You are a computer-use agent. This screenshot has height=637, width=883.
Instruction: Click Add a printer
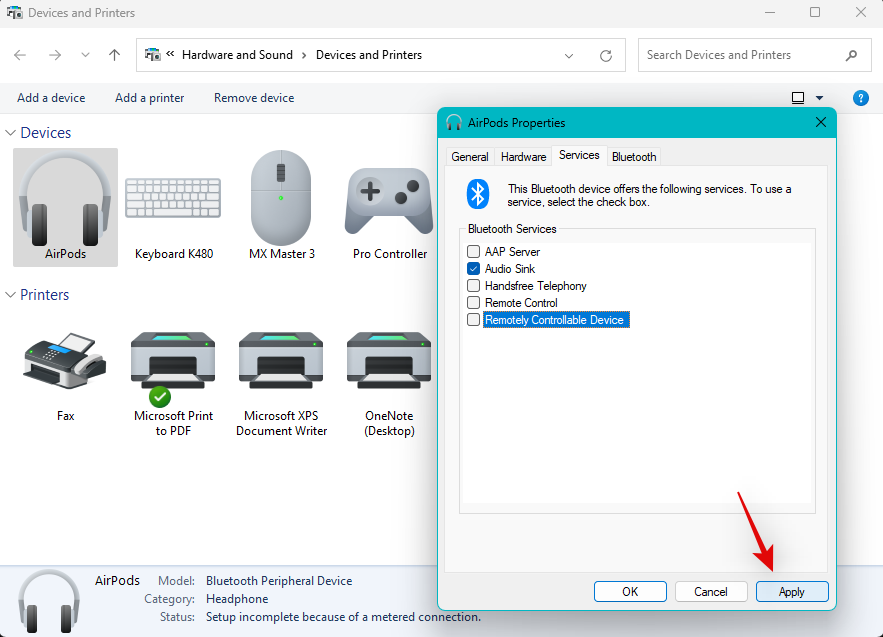point(149,98)
